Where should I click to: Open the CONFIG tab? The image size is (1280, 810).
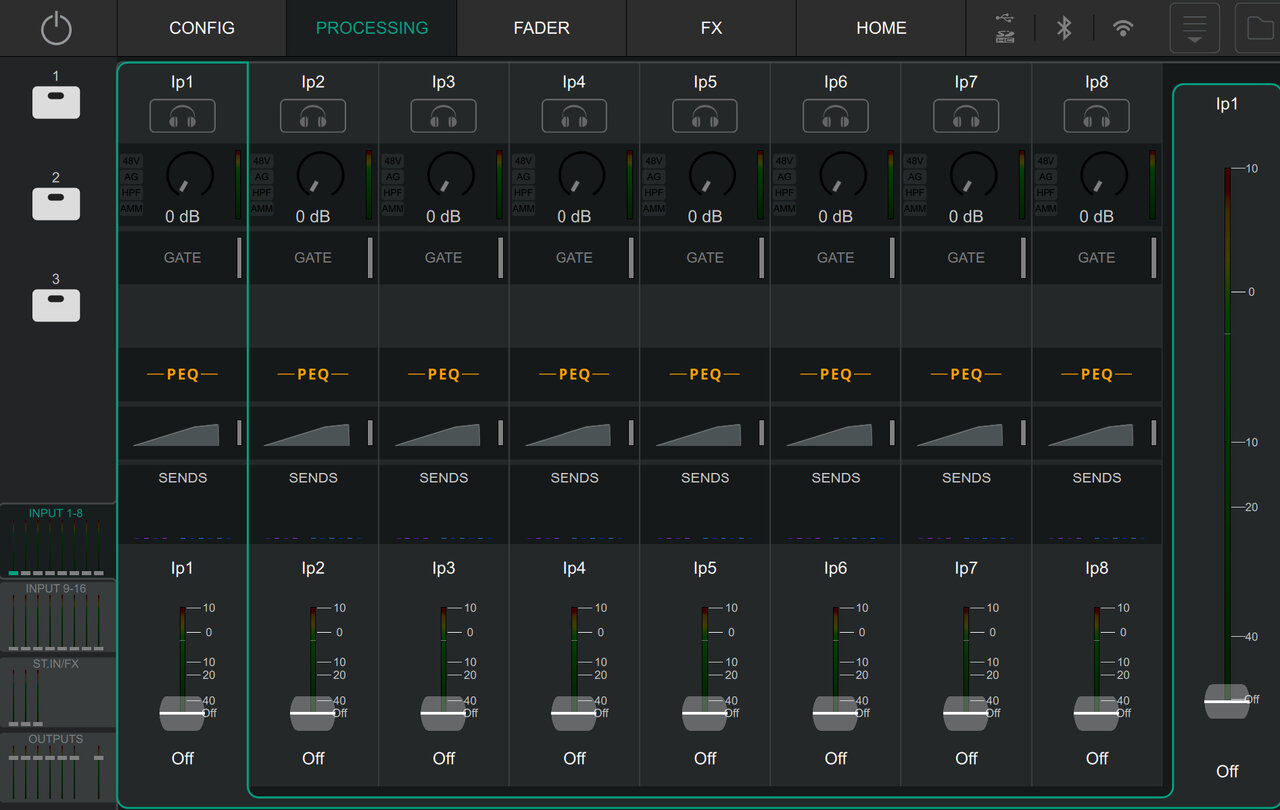click(202, 28)
